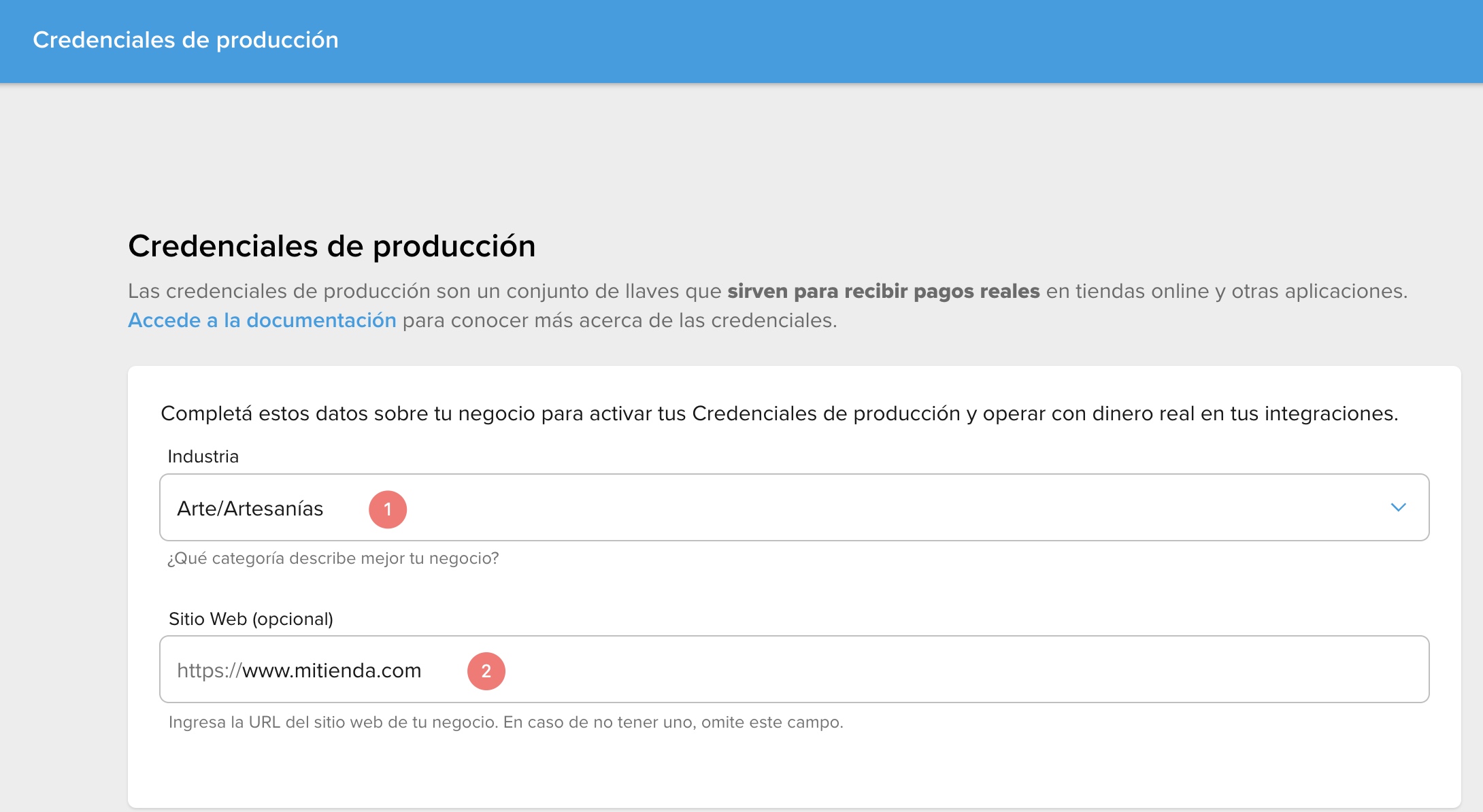Click the 'www.mitienda.com' text in website field
This screenshot has height=812, width=1483.
[332, 671]
